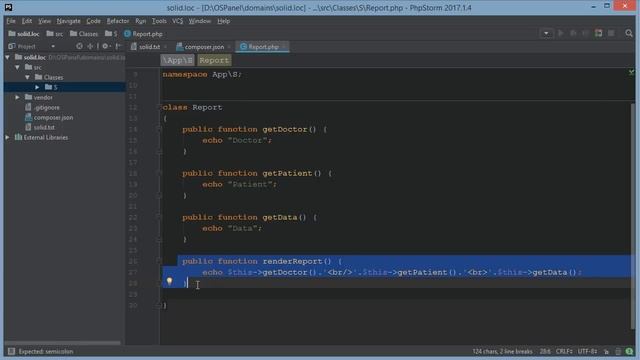The image size is (640, 360).
Task: Open the Code menu
Action: coord(93,21)
